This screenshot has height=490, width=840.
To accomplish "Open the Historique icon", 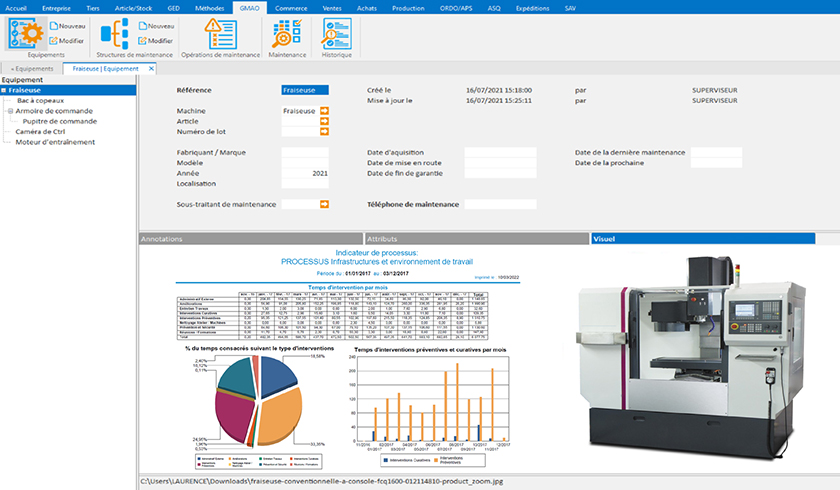I will (337, 33).
